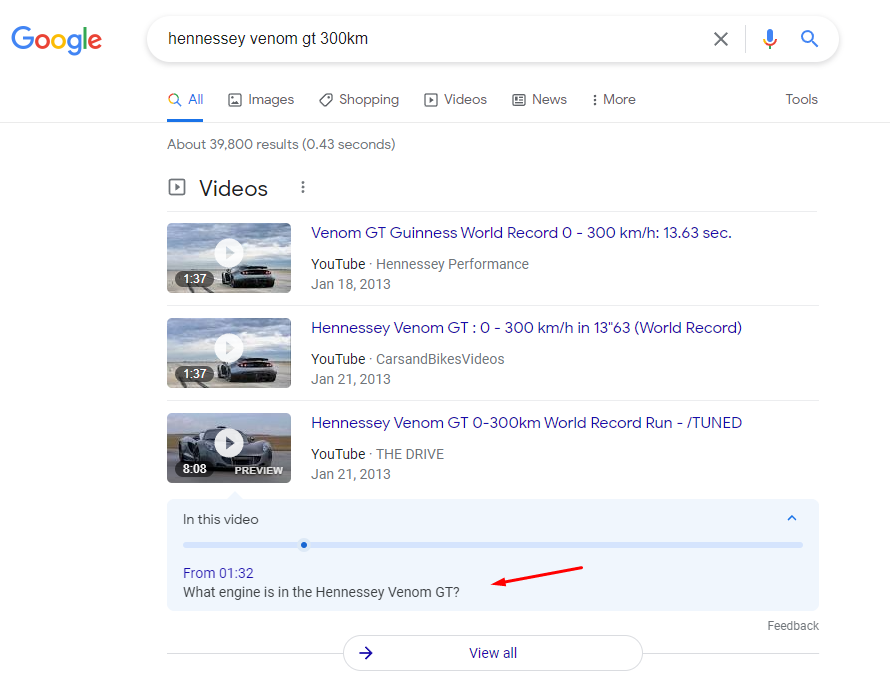Play the Guinness World Record video thumbnail

(x=229, y=257)
